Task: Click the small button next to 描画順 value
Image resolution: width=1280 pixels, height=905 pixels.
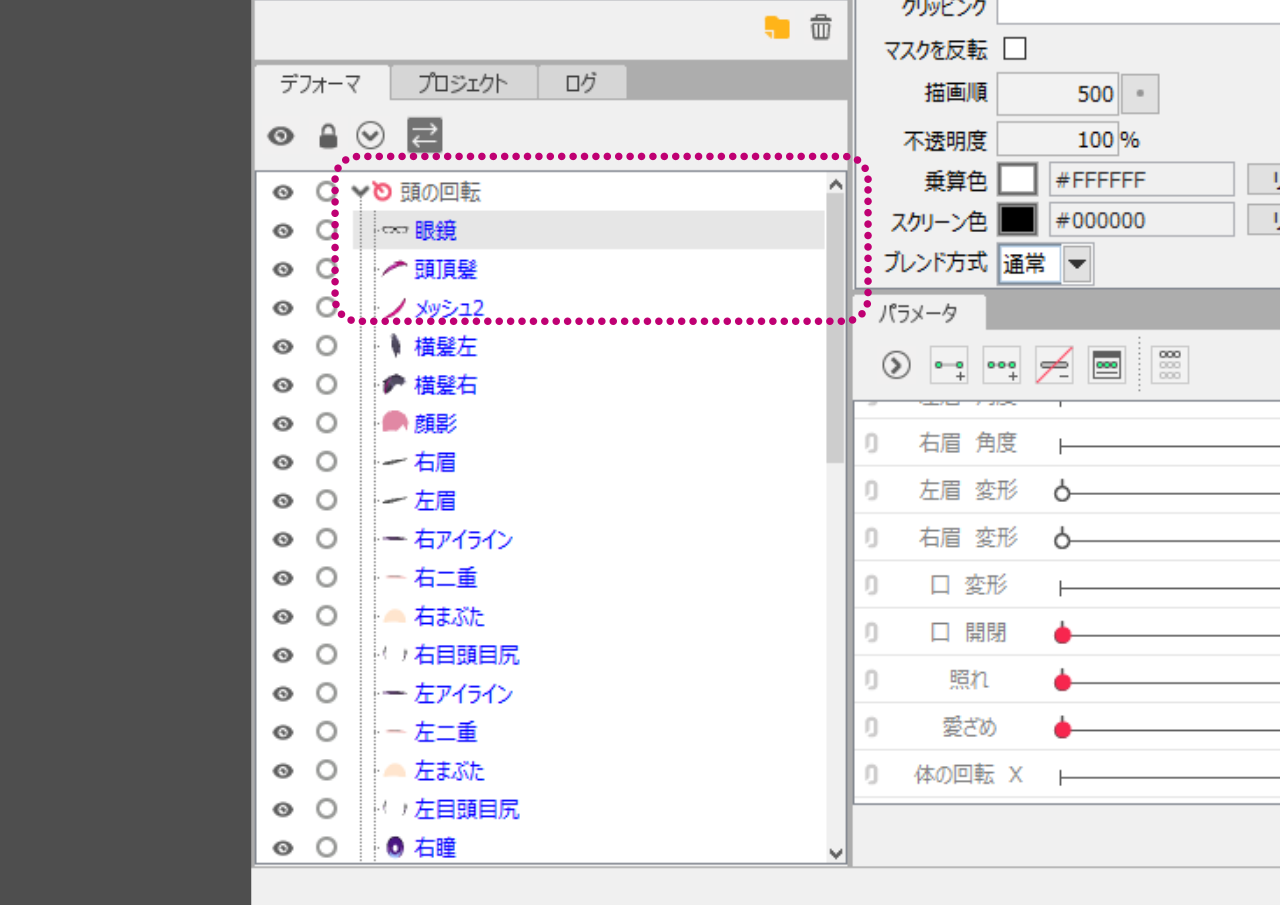Action: point(1140,94)
